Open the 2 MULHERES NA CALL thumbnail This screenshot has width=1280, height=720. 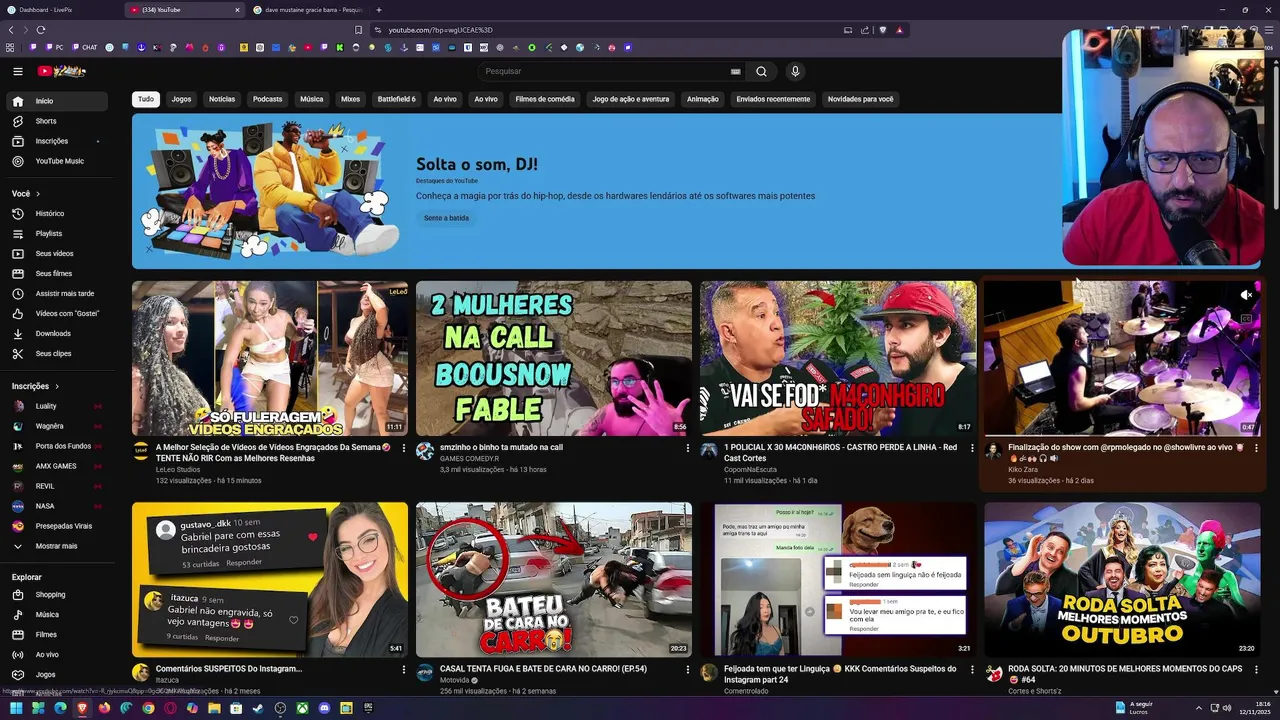point(554,358)
